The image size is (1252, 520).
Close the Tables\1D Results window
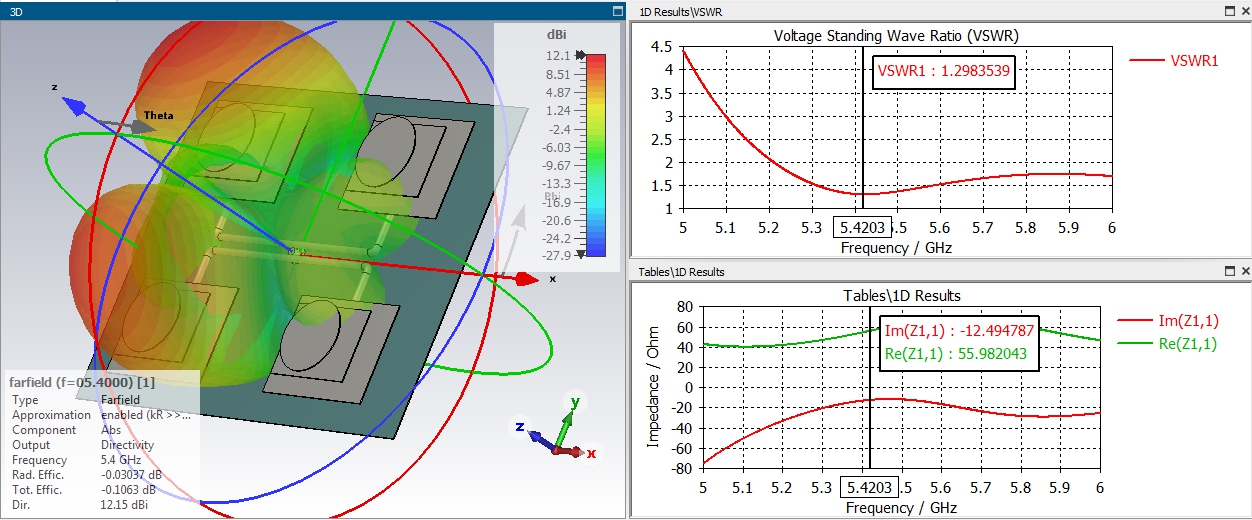coord(1244,271)
